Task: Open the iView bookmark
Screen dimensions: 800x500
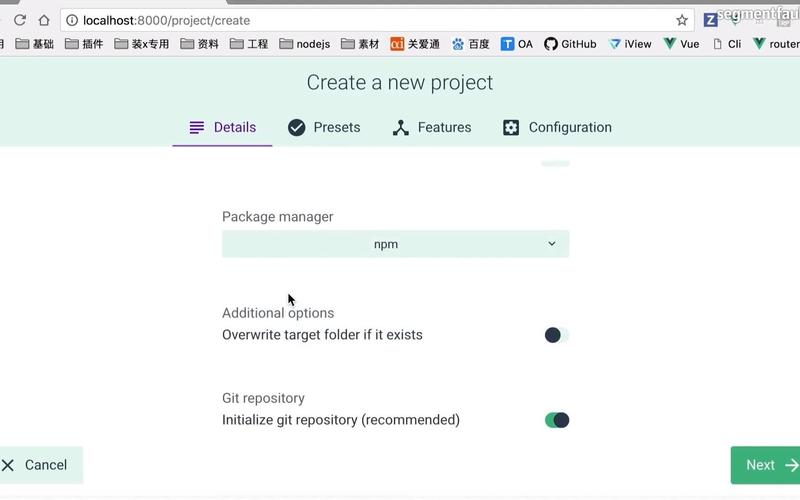Action: click(630, 44)
